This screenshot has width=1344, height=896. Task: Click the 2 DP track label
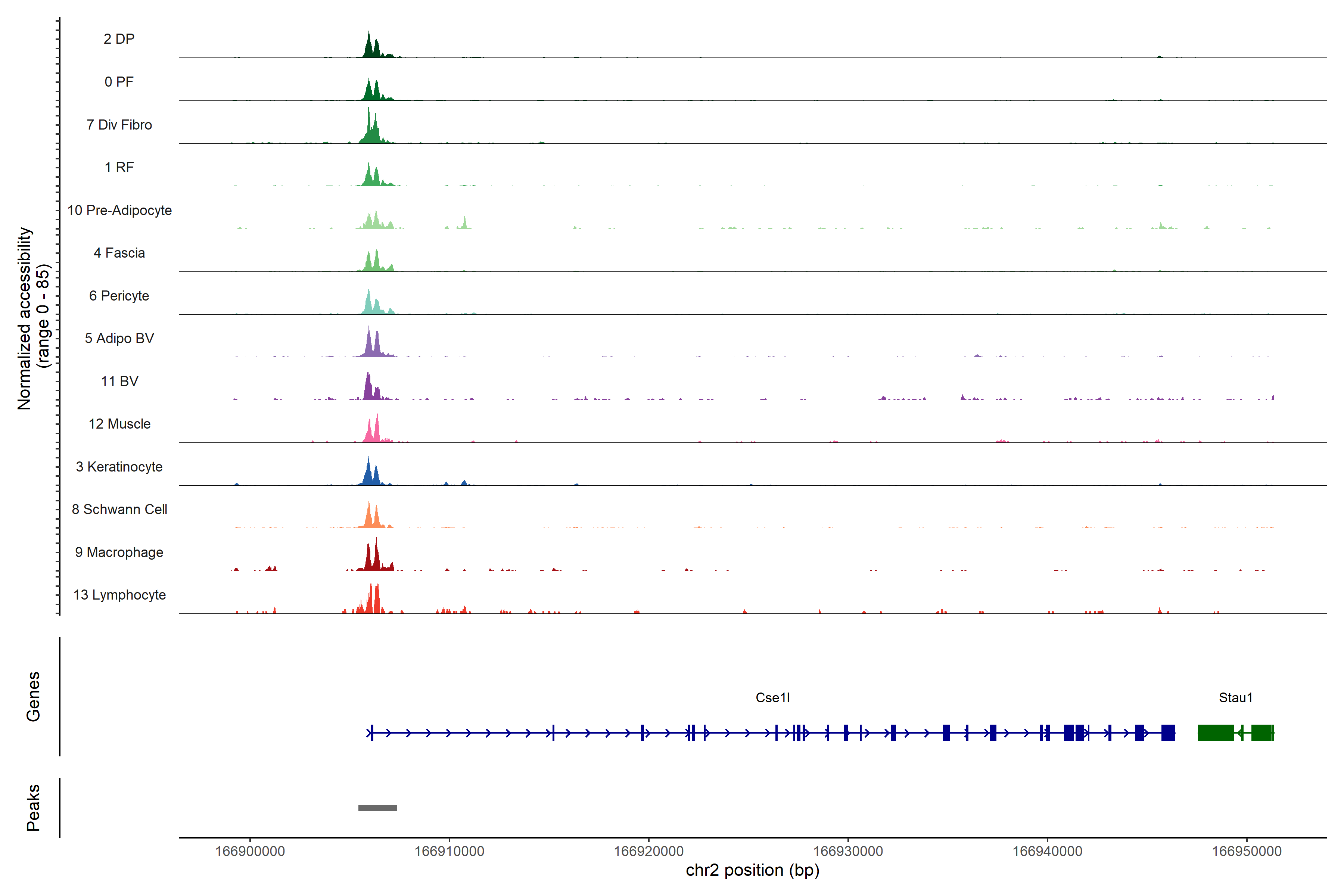point(119,39)
